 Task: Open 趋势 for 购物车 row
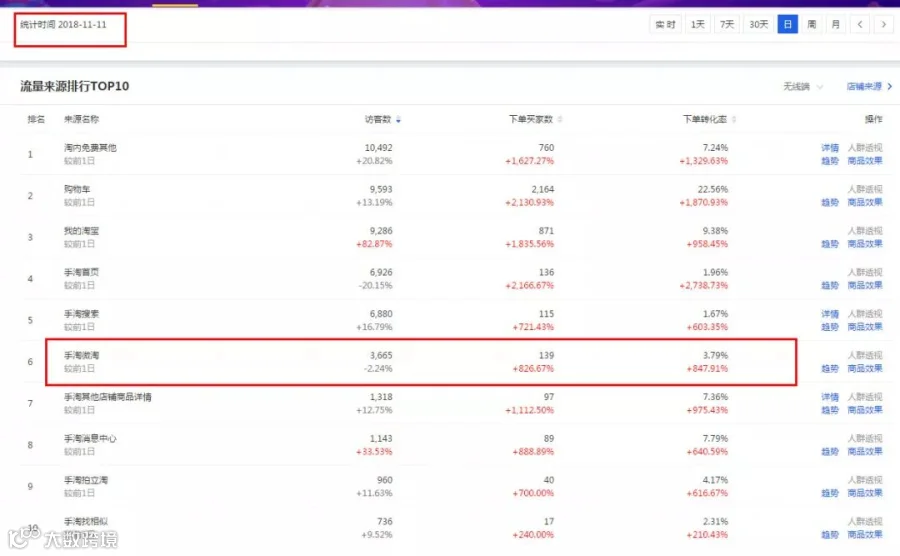830,203
